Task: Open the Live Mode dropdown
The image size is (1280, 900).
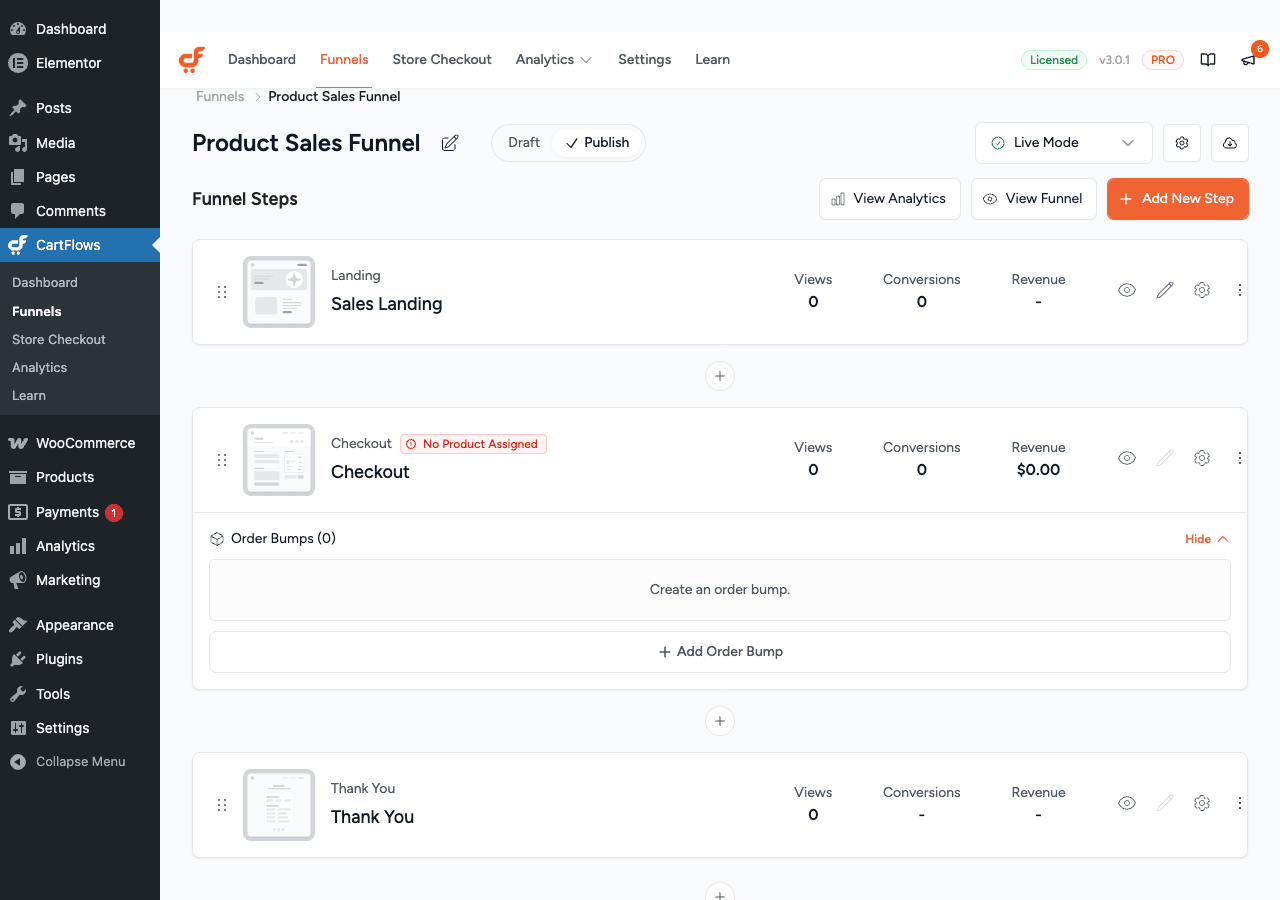Action: (x=1064, y=143)
